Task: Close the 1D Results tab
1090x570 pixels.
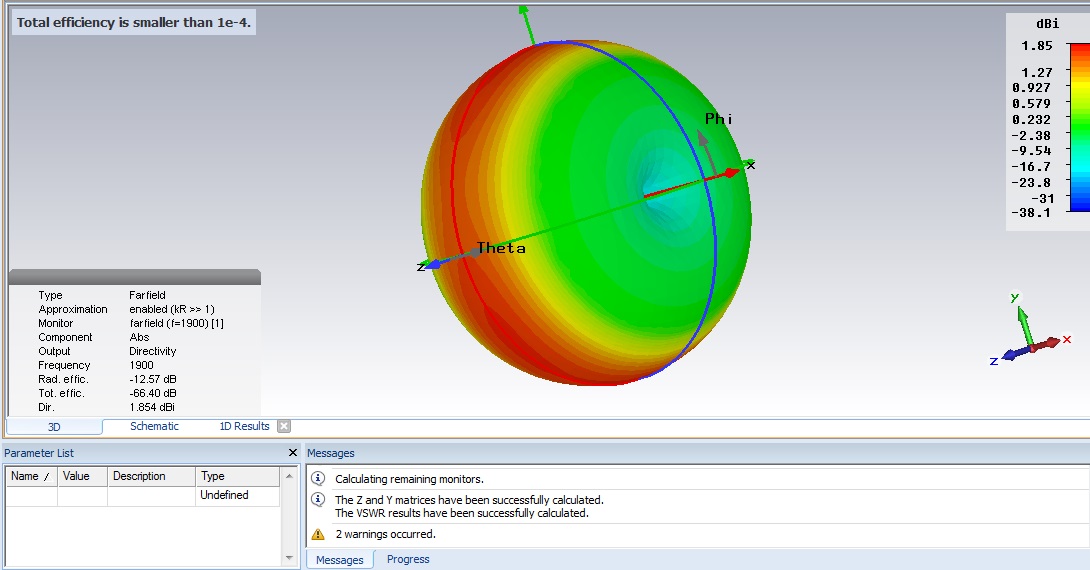Action: (284, 426)
